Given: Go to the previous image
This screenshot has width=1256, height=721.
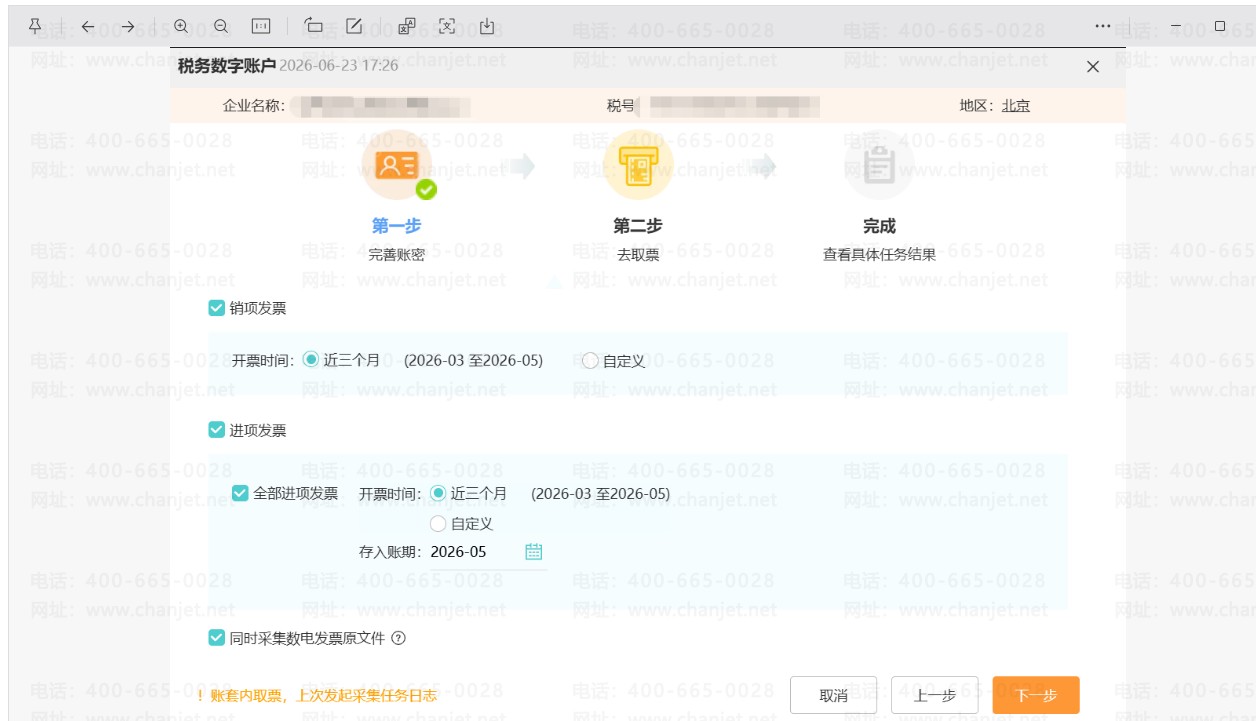Looking at the screenshot, I should 87,25.
